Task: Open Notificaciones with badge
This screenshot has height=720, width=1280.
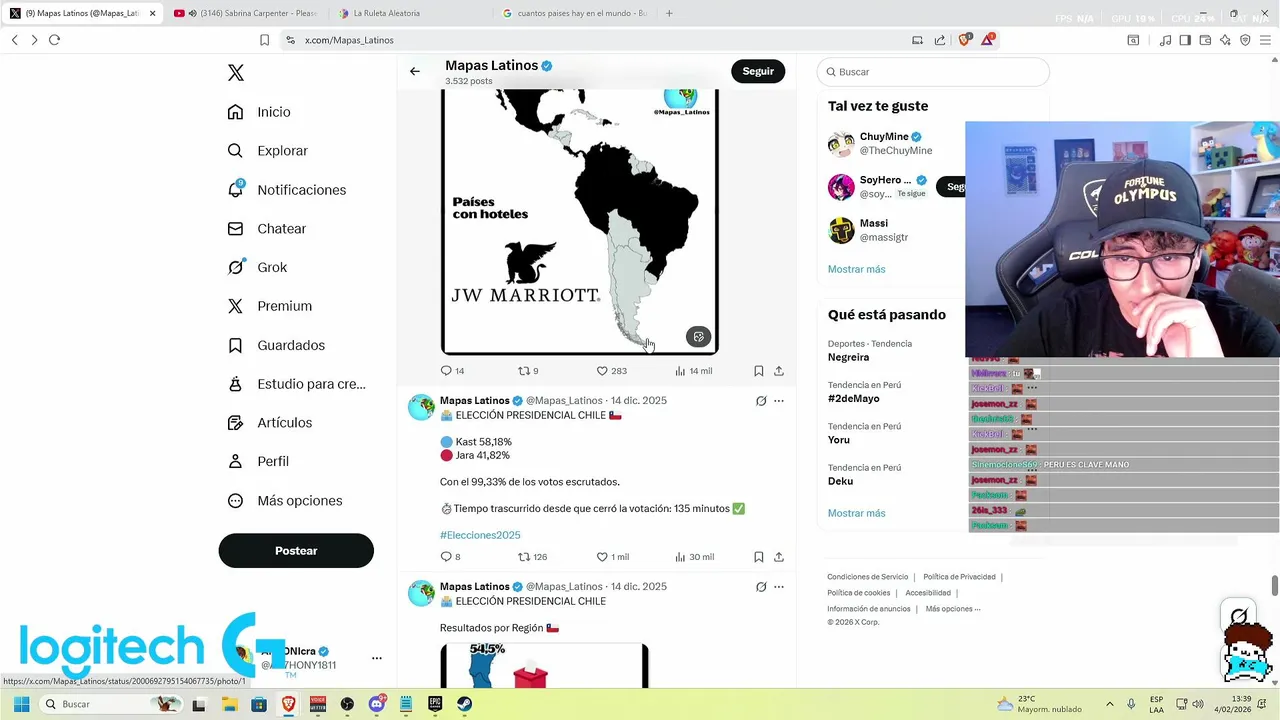Action: (x=286, y=190)
